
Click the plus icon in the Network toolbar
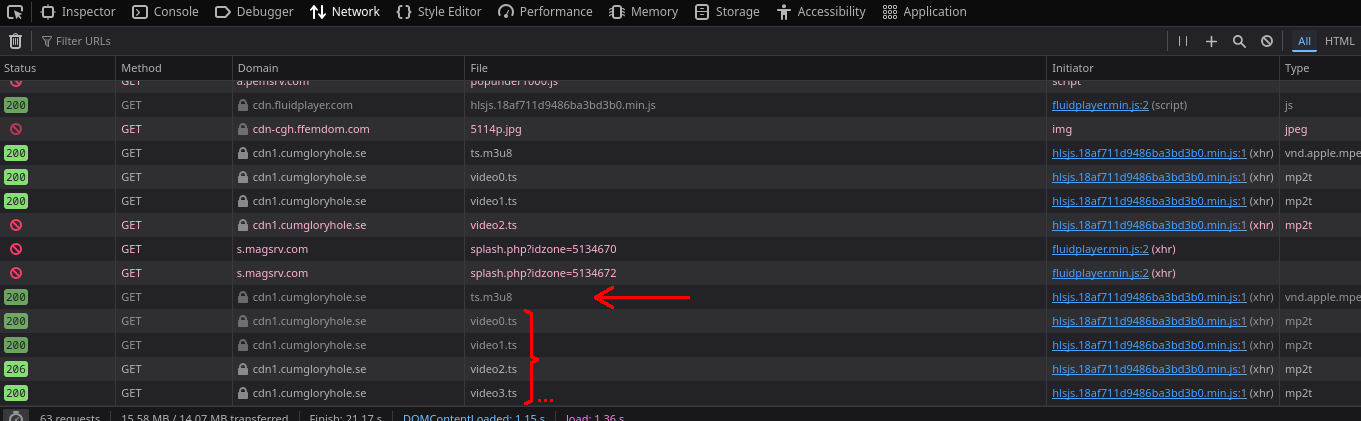1211,41
